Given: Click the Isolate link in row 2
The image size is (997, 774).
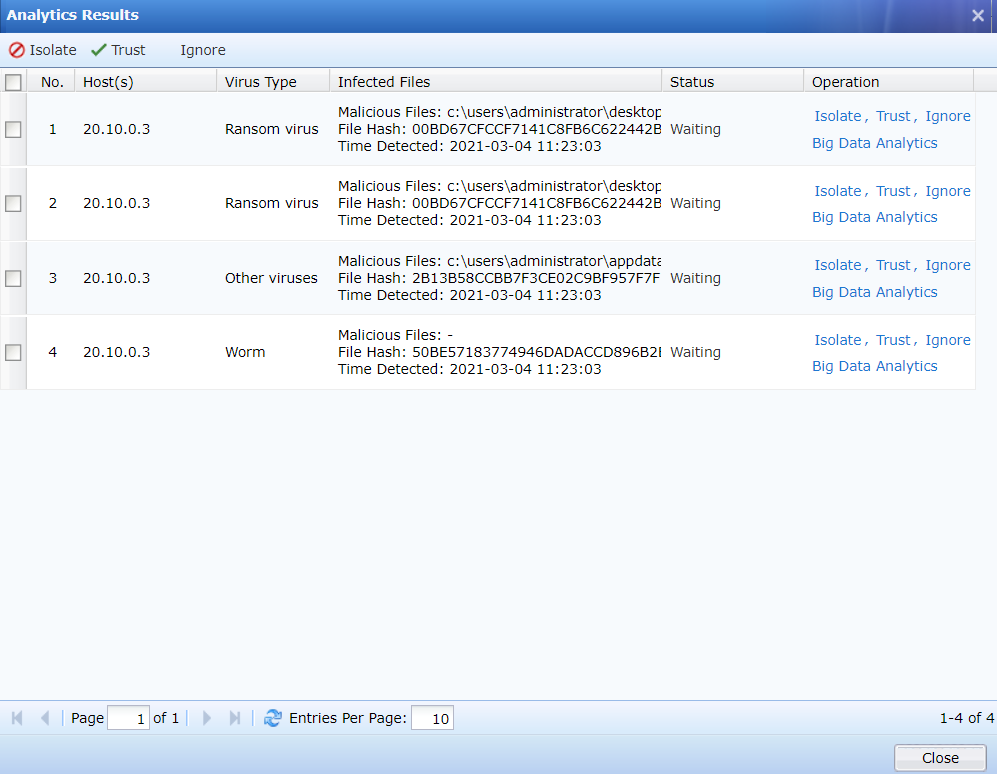Looking at the screenshot, I should [838, 191].
